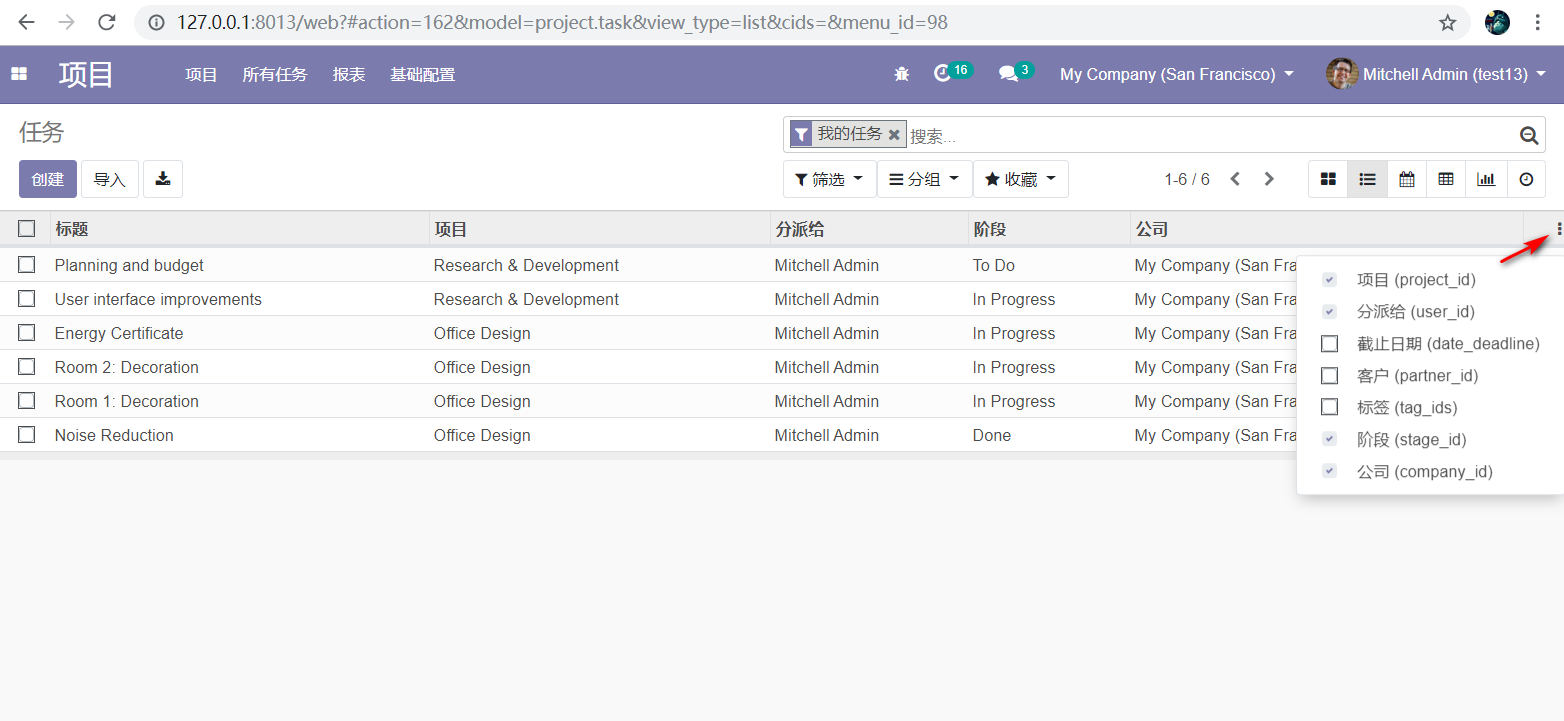The width and height of the screenshot is (1564, 721).
Task: Open the My Company (San Francisco) dropdown
Action: [x=1176, y=74]
